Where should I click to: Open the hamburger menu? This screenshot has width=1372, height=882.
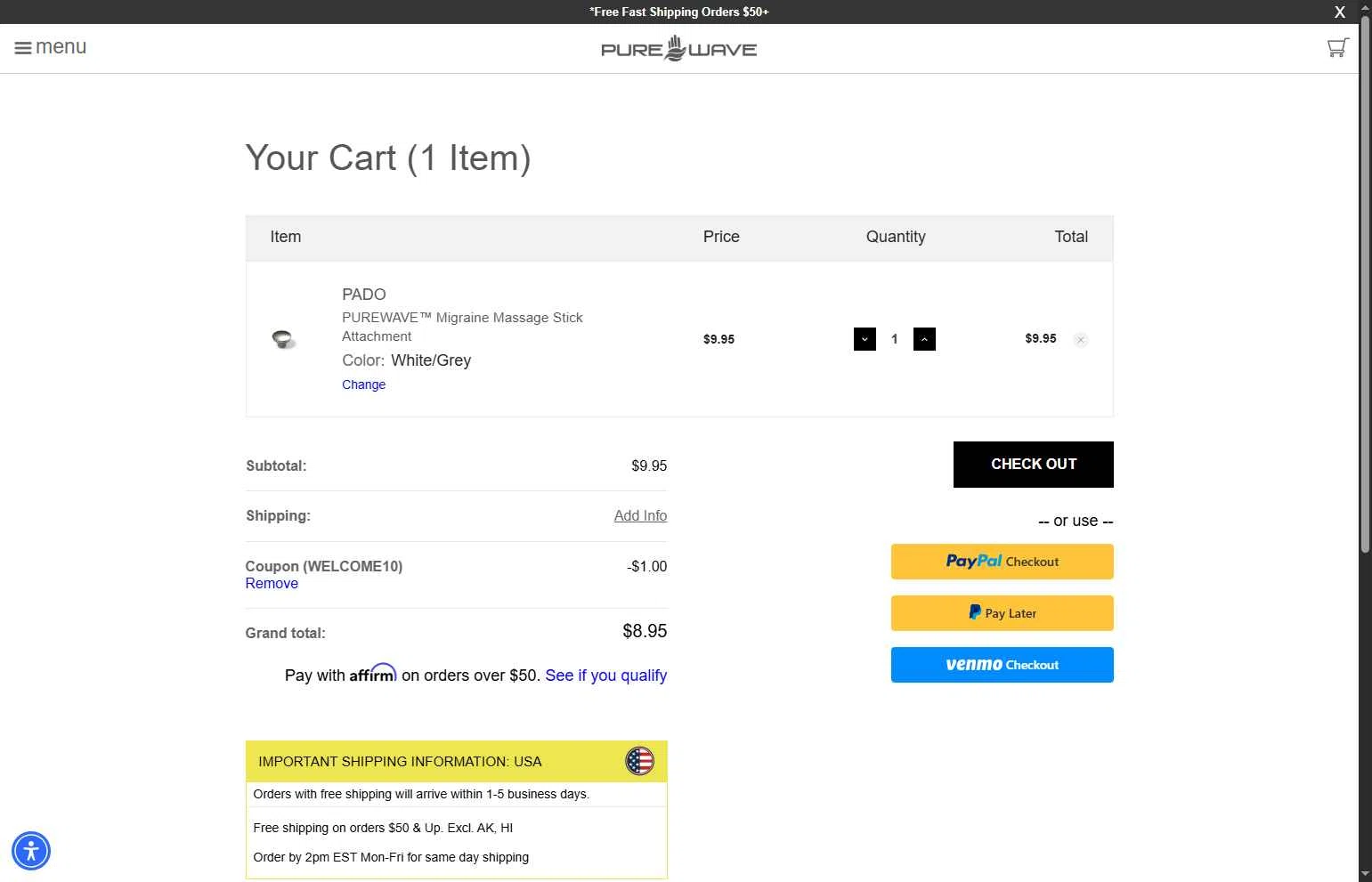click(x=51, y=47)
